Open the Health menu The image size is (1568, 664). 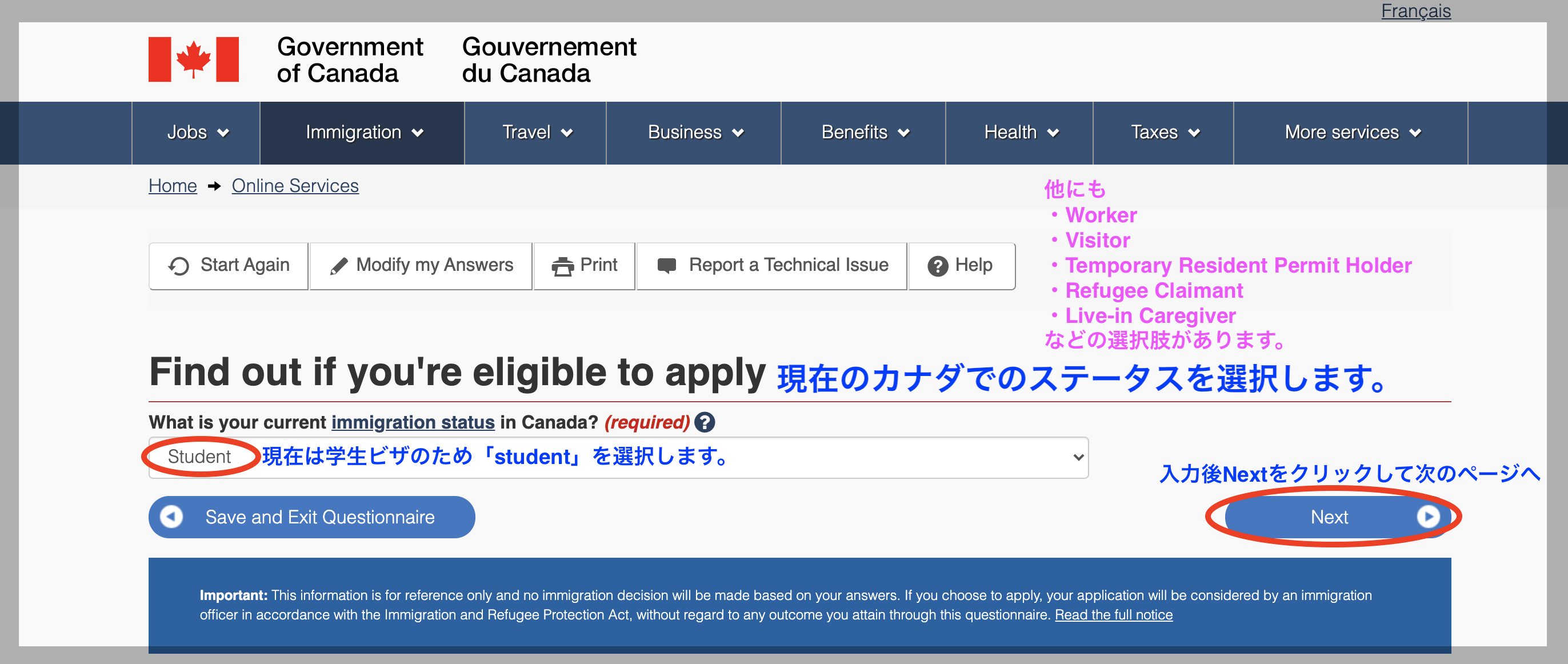pos(1020,133)
